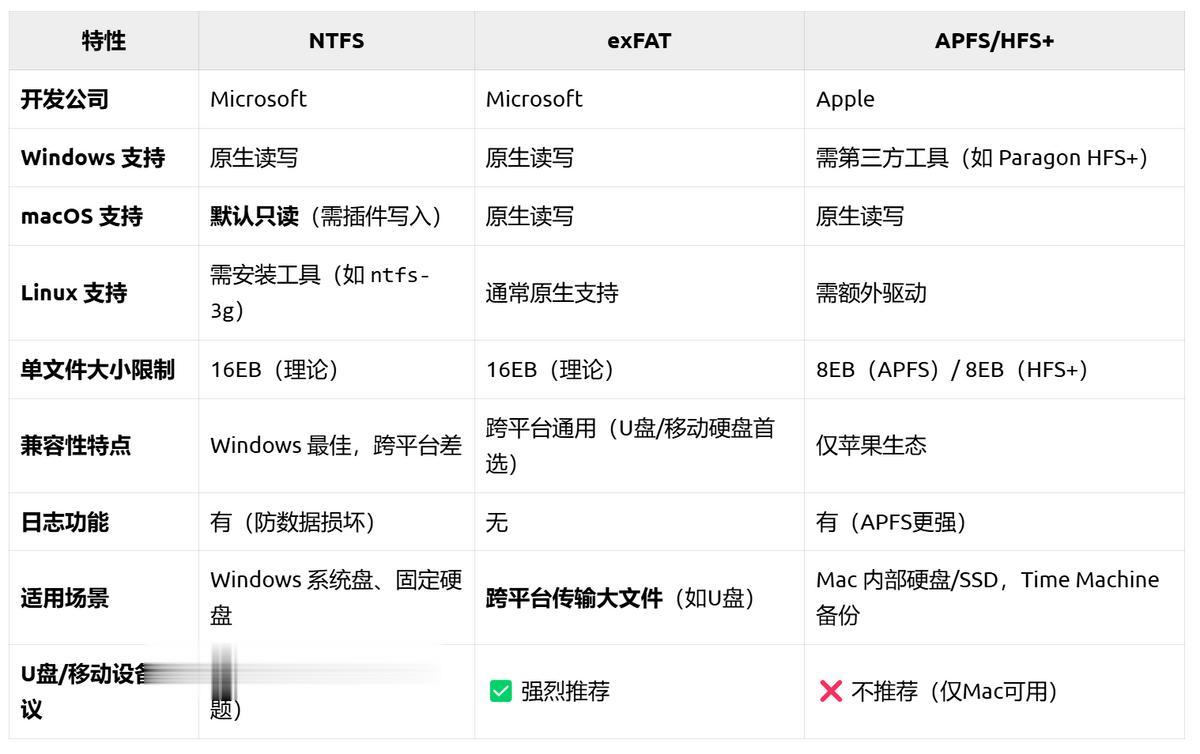This screenshot has width=1200, height=754.
Task: Click the macOS 支持 row label
Action: click(x=82, y=216)
